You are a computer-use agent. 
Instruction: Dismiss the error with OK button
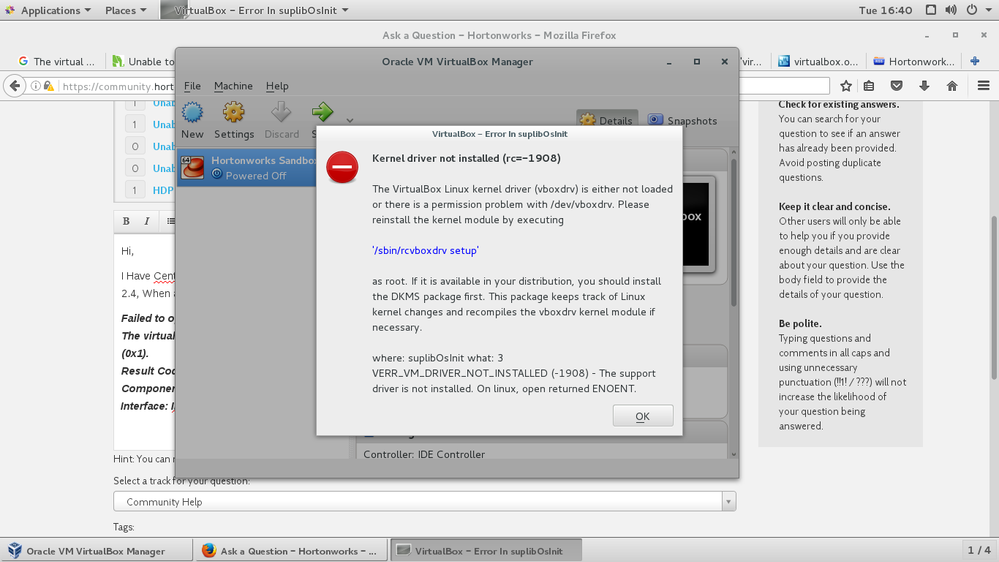(x=643, y=416)
